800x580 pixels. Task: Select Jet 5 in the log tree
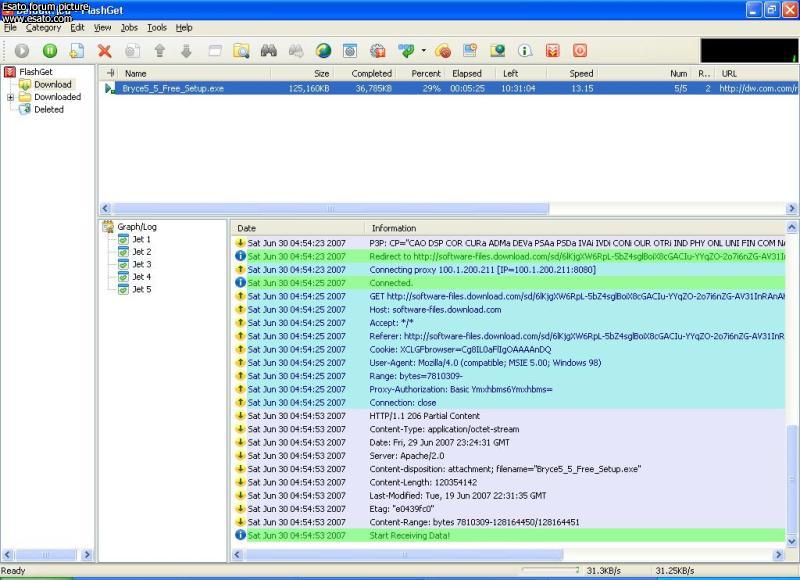pyautogui.click(x=141, y=289)
